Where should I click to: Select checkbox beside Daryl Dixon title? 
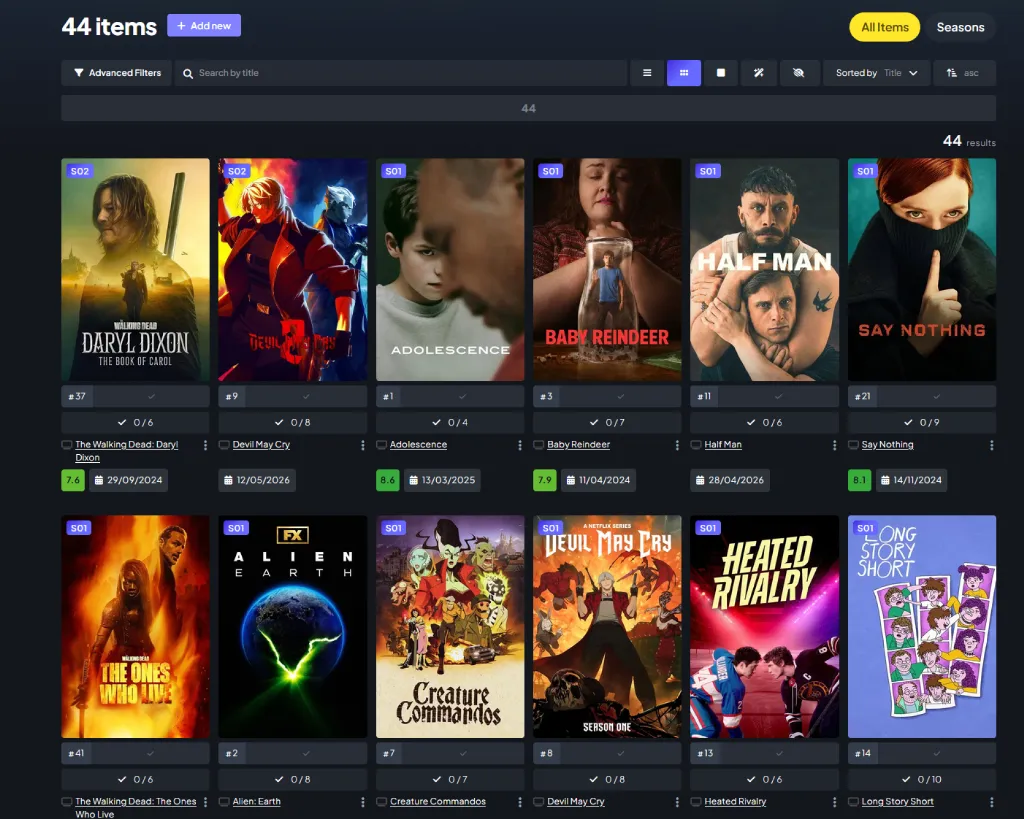pos(67,445)
